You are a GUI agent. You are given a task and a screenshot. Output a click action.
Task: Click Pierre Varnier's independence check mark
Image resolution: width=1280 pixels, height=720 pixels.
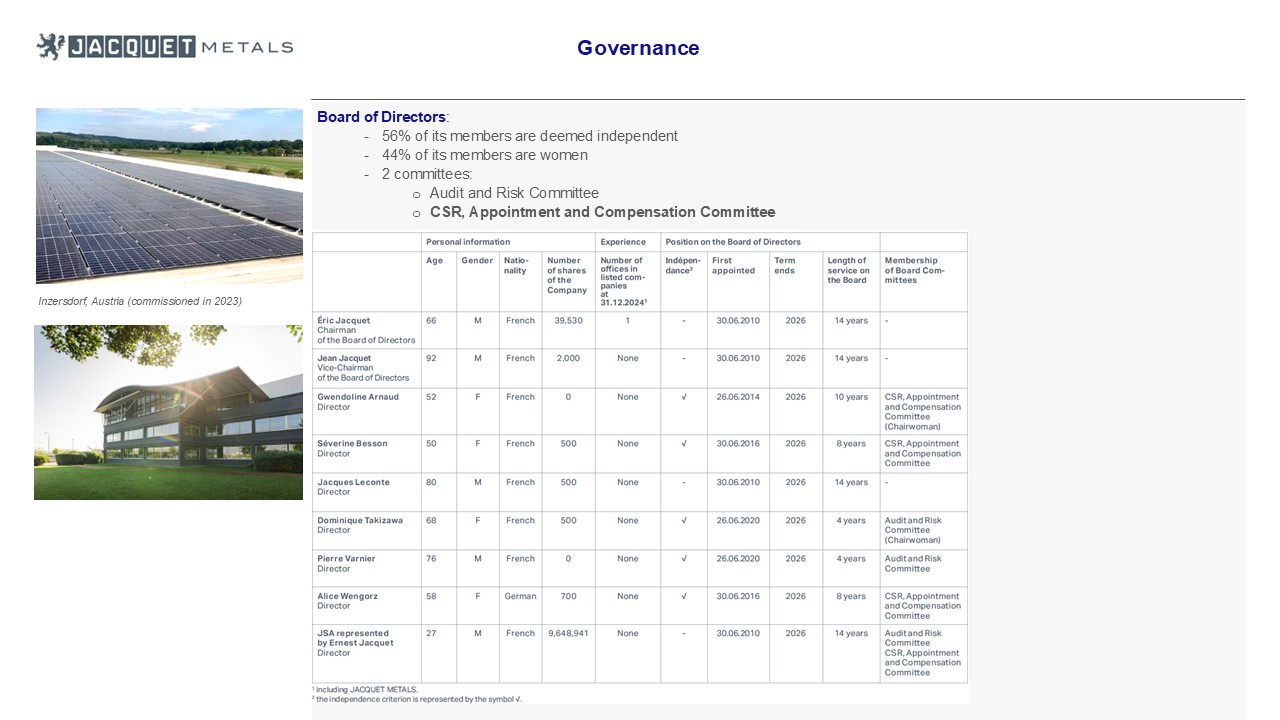[x=683, y=558]
